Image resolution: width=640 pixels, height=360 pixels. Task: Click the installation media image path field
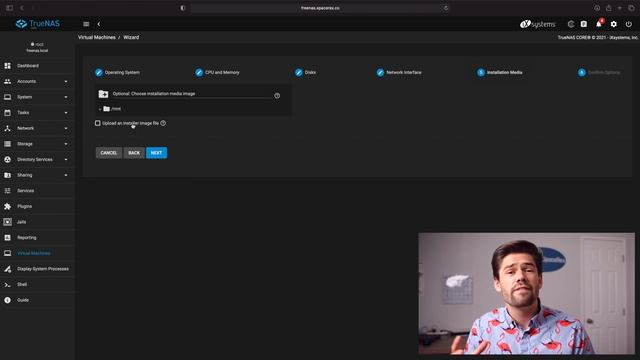[192, 94]
